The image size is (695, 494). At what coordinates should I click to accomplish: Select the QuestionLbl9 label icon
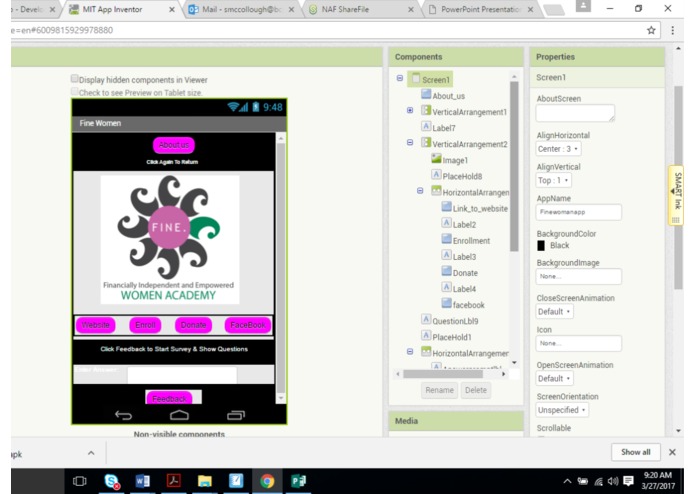click(426, 319)
